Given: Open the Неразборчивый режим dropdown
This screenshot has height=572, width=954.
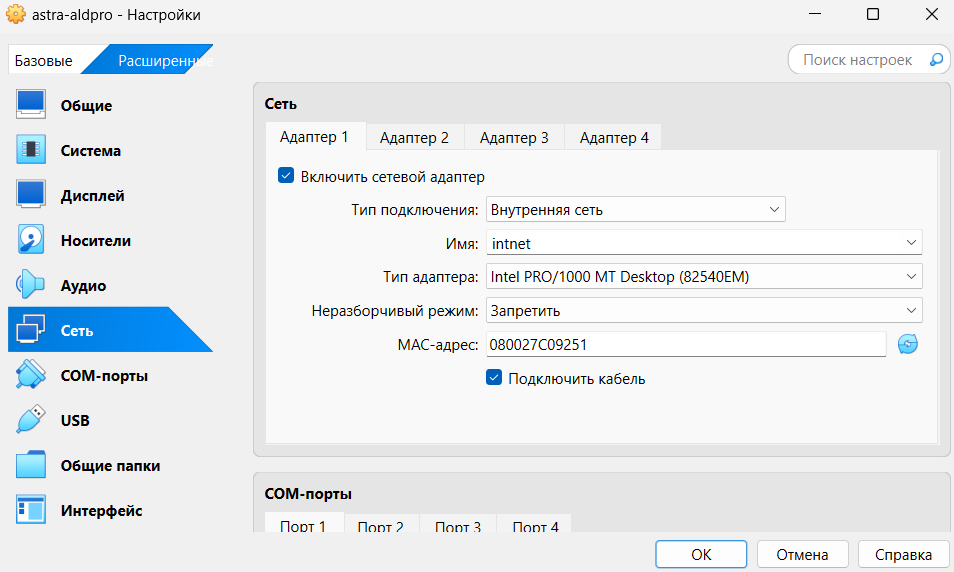Looking at the screenshot, I should pyautogui.click(x=704, y=310).
